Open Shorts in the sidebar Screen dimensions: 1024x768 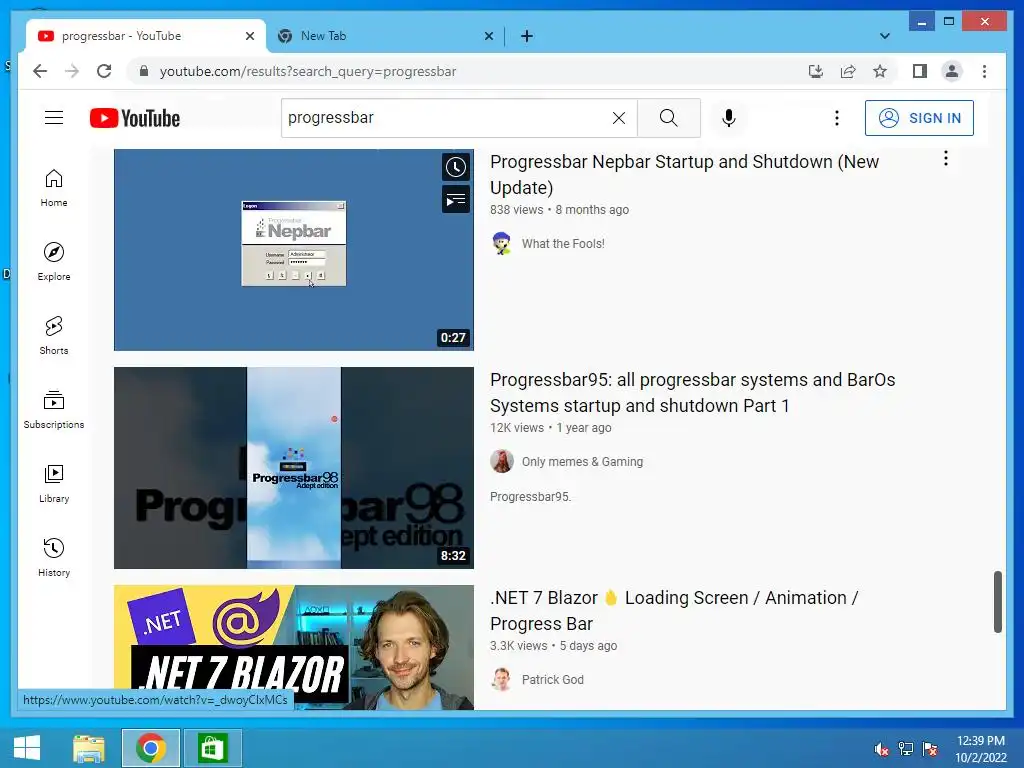(x=54, y=336)
